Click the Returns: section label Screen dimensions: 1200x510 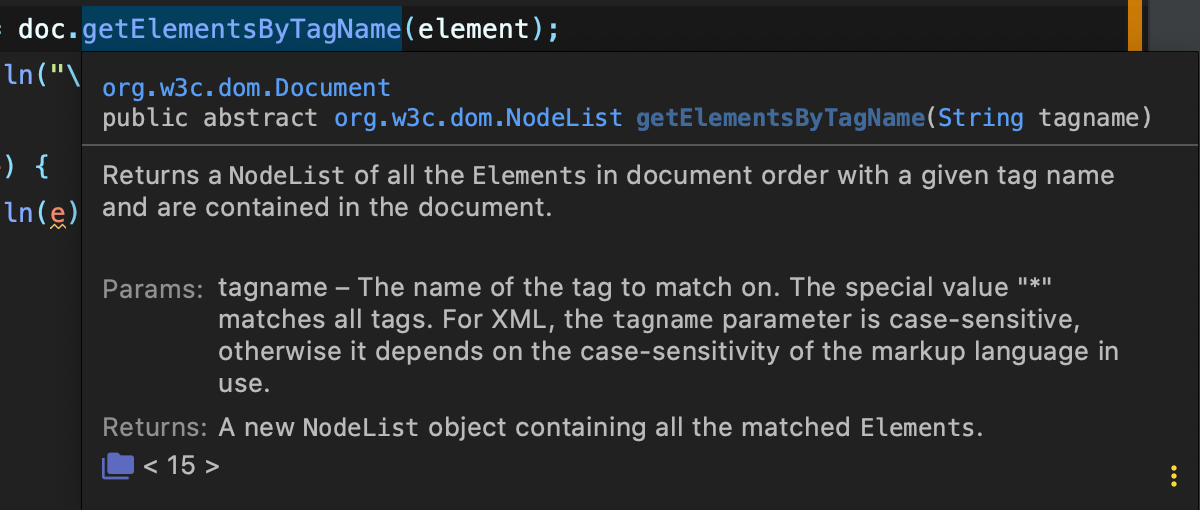coord(156,429)
